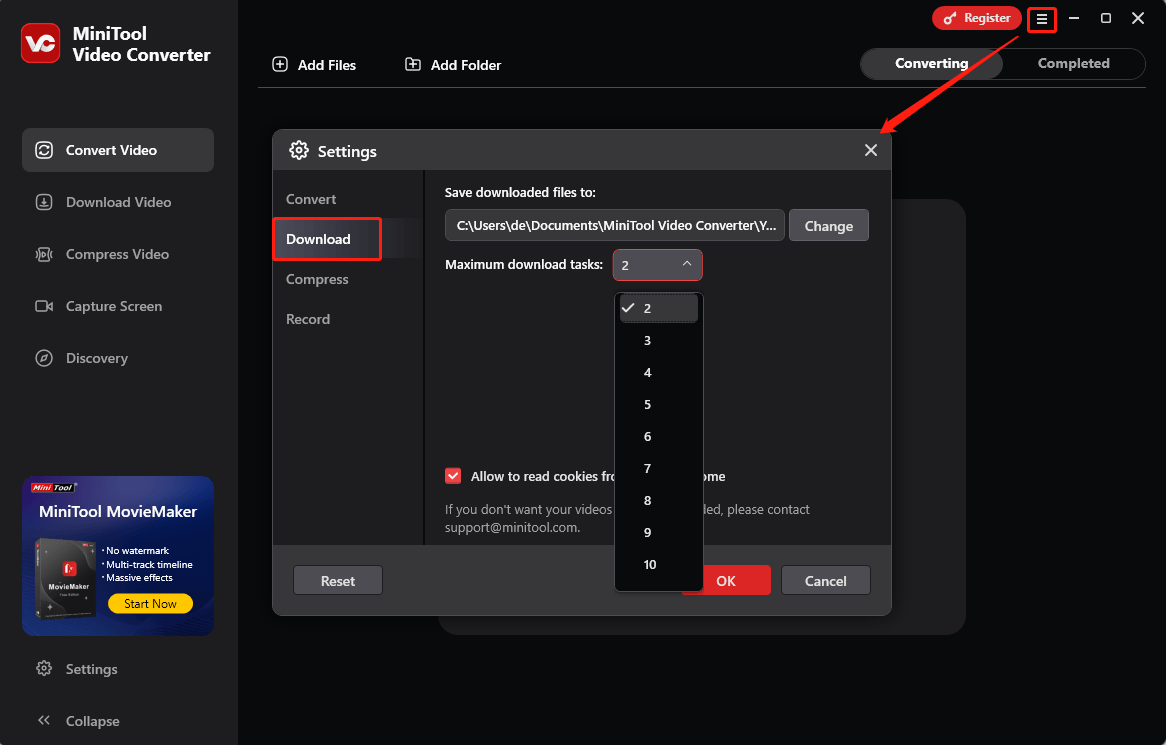
Task: Select 6 in the tasks dropdown list
Action: point(659,436)
